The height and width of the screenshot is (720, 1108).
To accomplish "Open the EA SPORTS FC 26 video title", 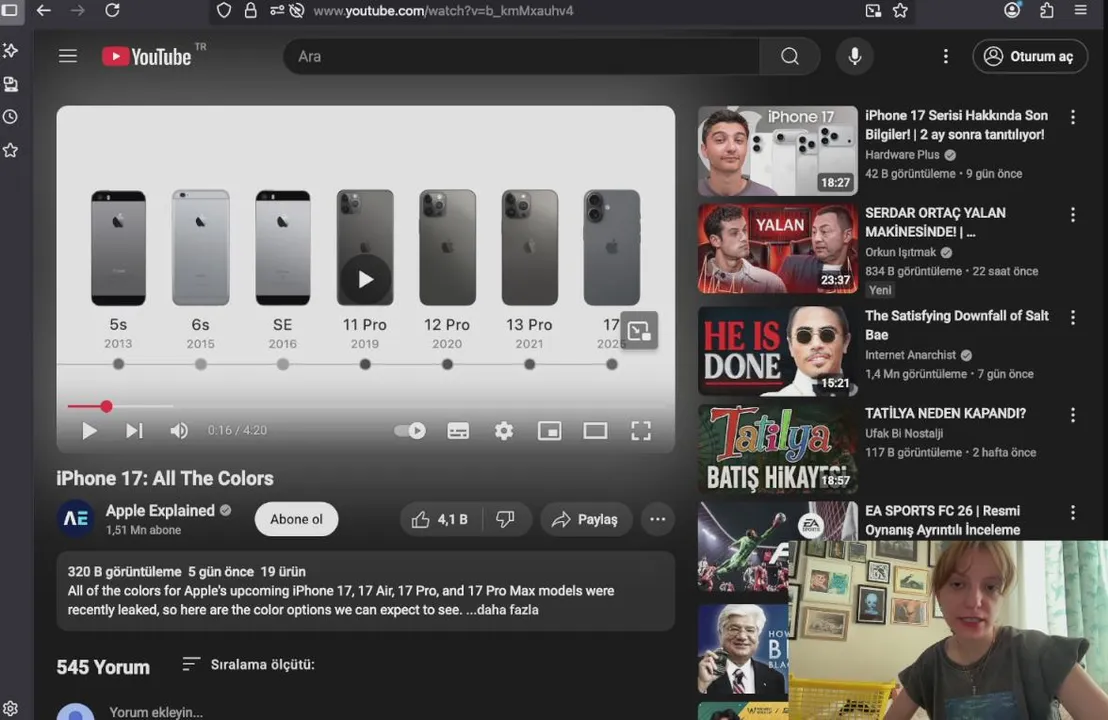I will tap(943, 520).
